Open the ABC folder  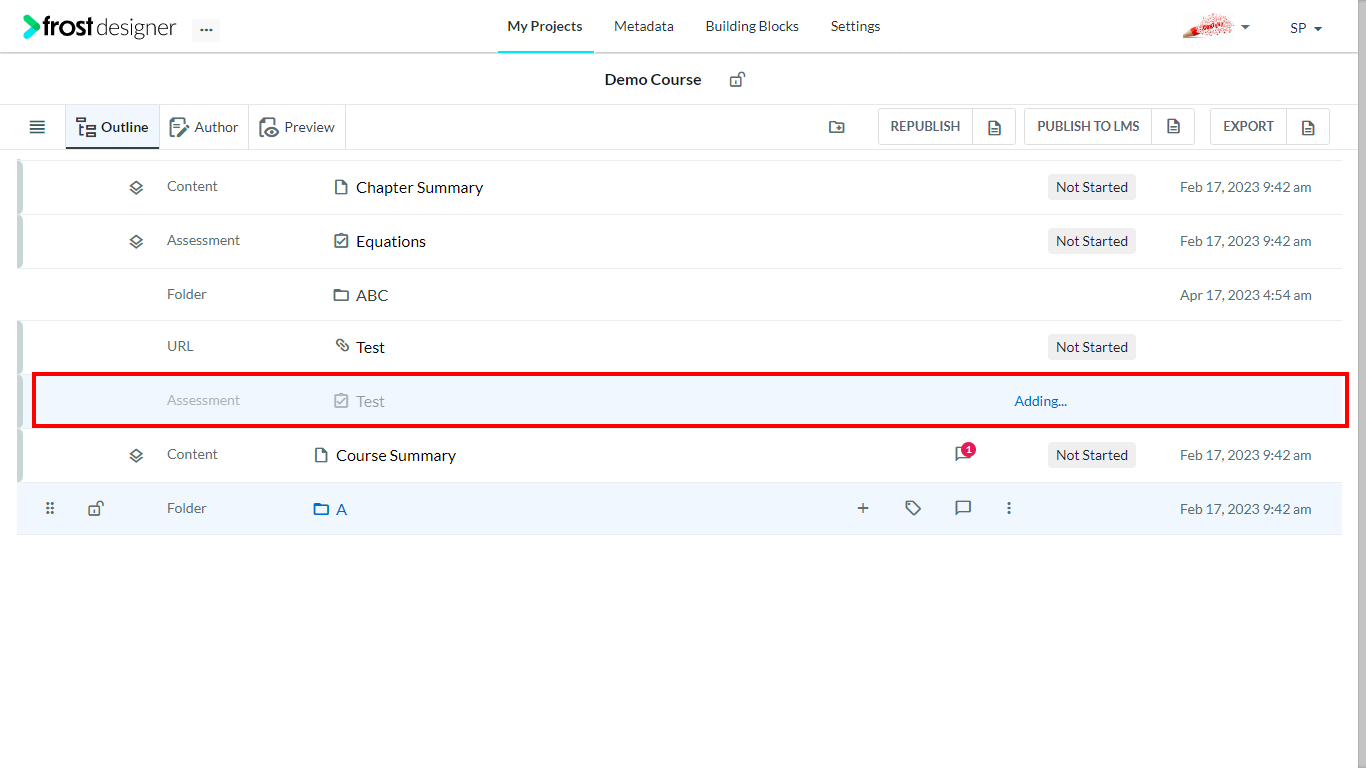(372, 296)
